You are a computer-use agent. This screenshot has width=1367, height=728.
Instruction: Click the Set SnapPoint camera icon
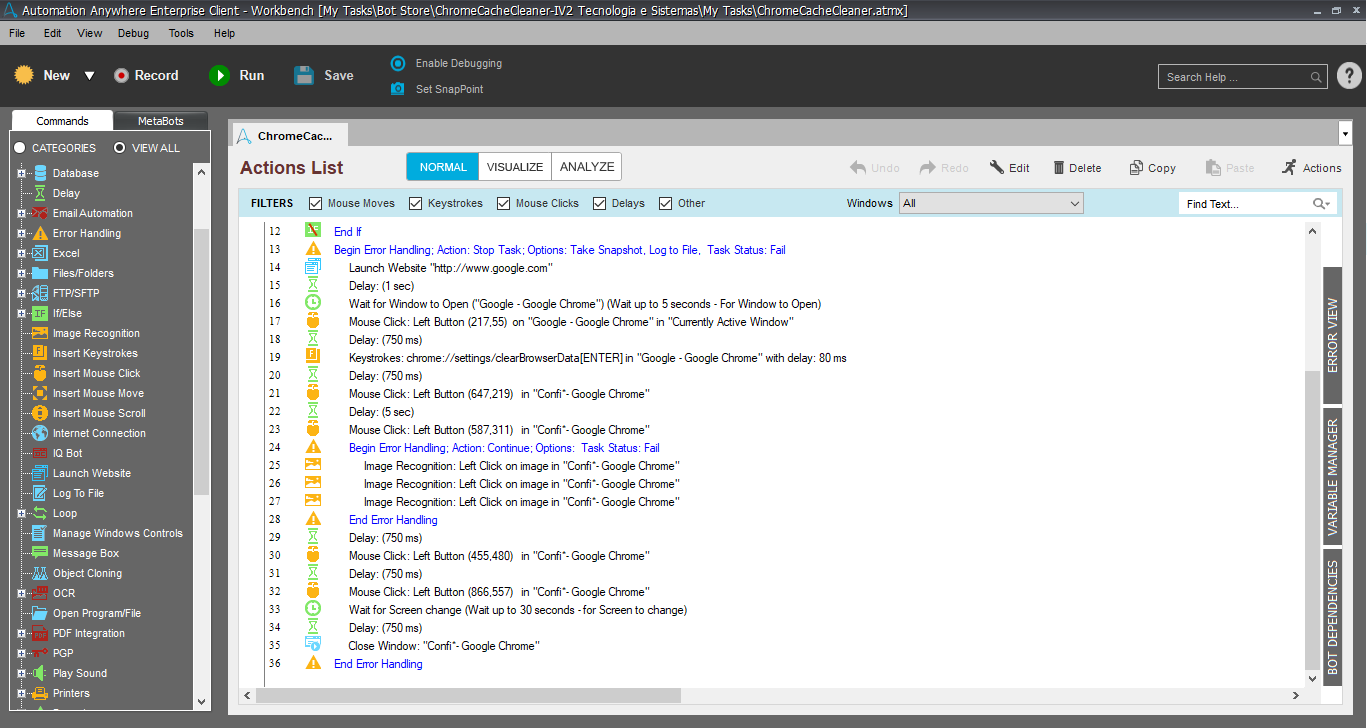point(398,89)
